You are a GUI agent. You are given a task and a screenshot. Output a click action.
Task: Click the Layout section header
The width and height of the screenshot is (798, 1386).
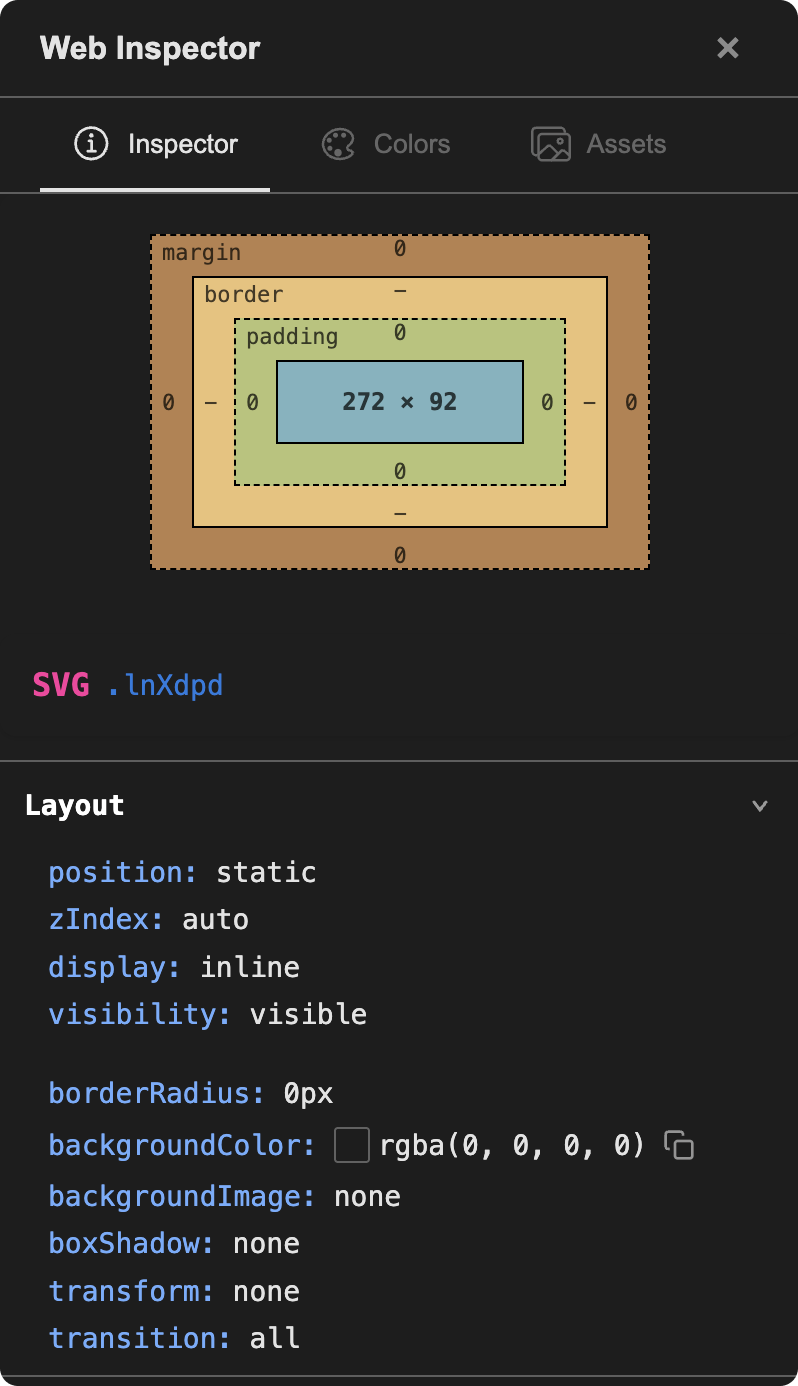(x=74, y=805)
